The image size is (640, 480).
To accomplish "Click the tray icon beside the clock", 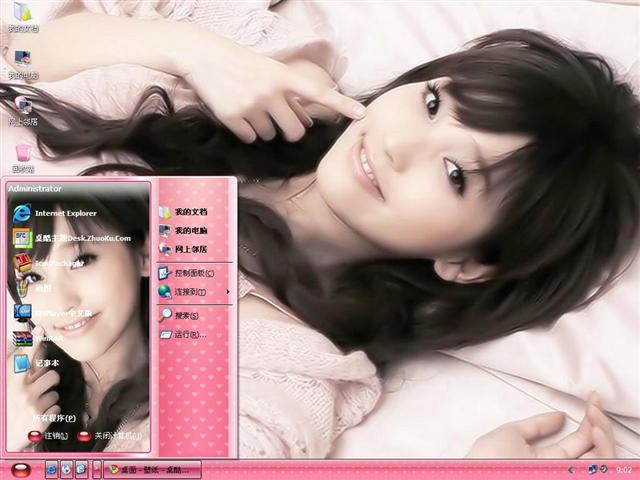I will [603, 469].
